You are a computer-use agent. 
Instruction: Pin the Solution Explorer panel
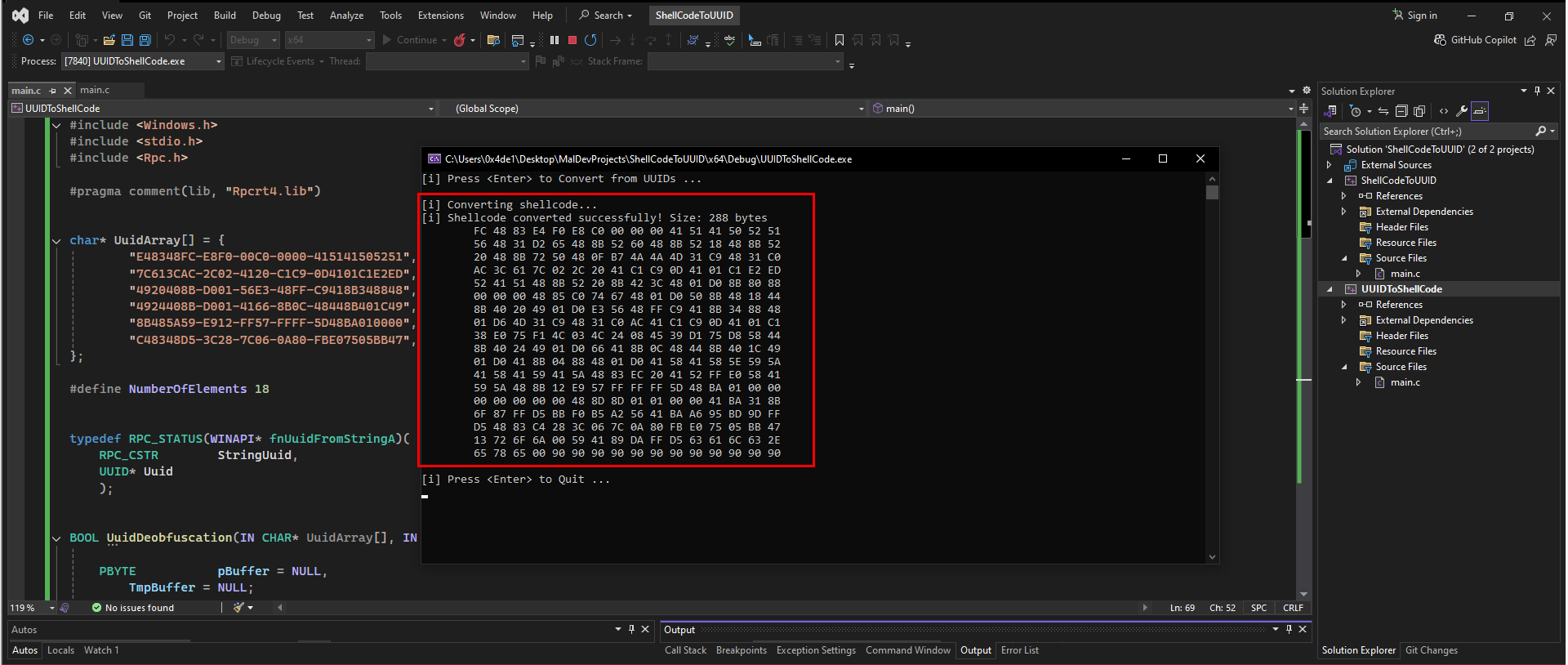(1537, 91)
